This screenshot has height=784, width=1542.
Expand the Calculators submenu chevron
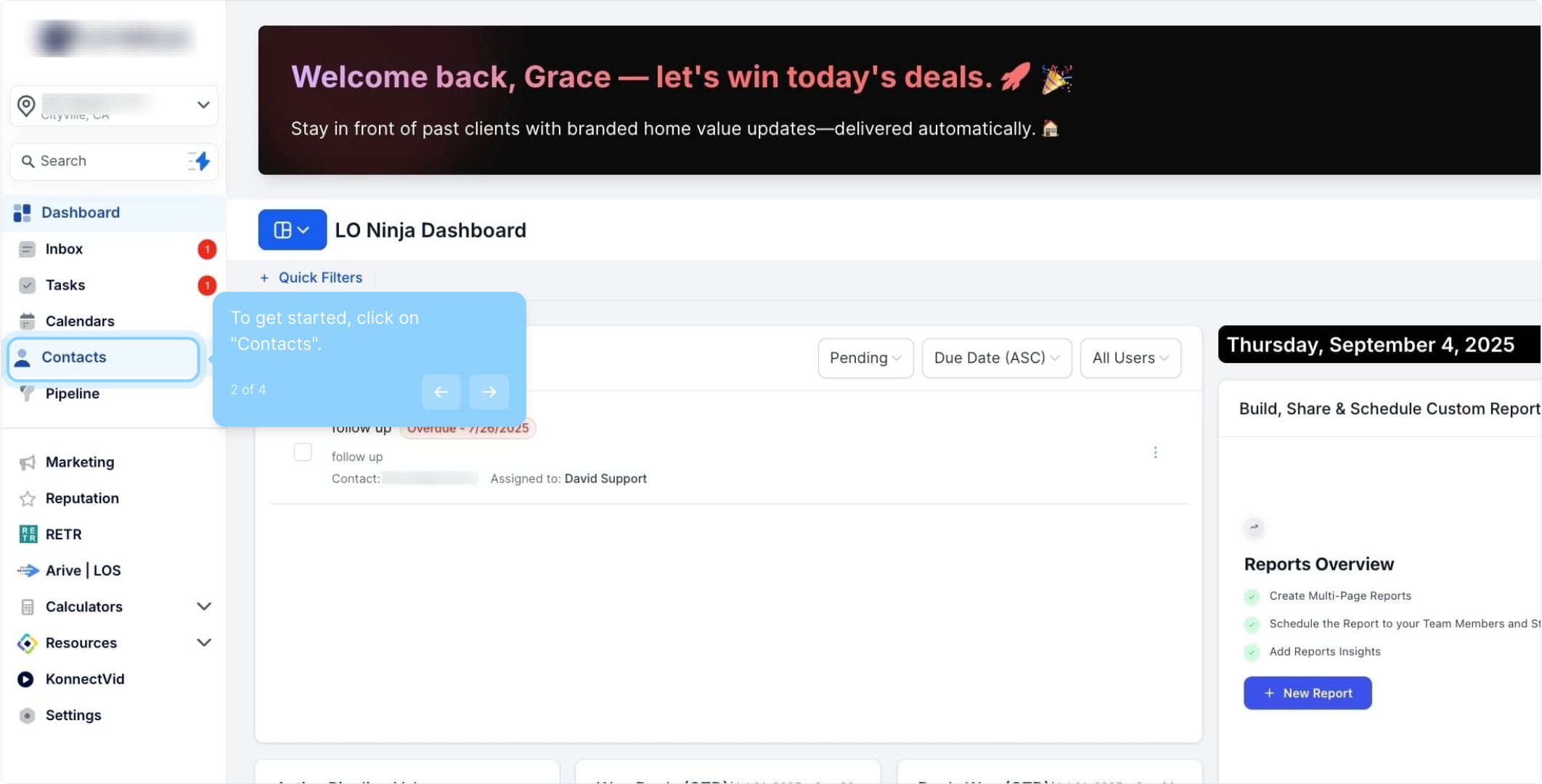coord(204,607)
